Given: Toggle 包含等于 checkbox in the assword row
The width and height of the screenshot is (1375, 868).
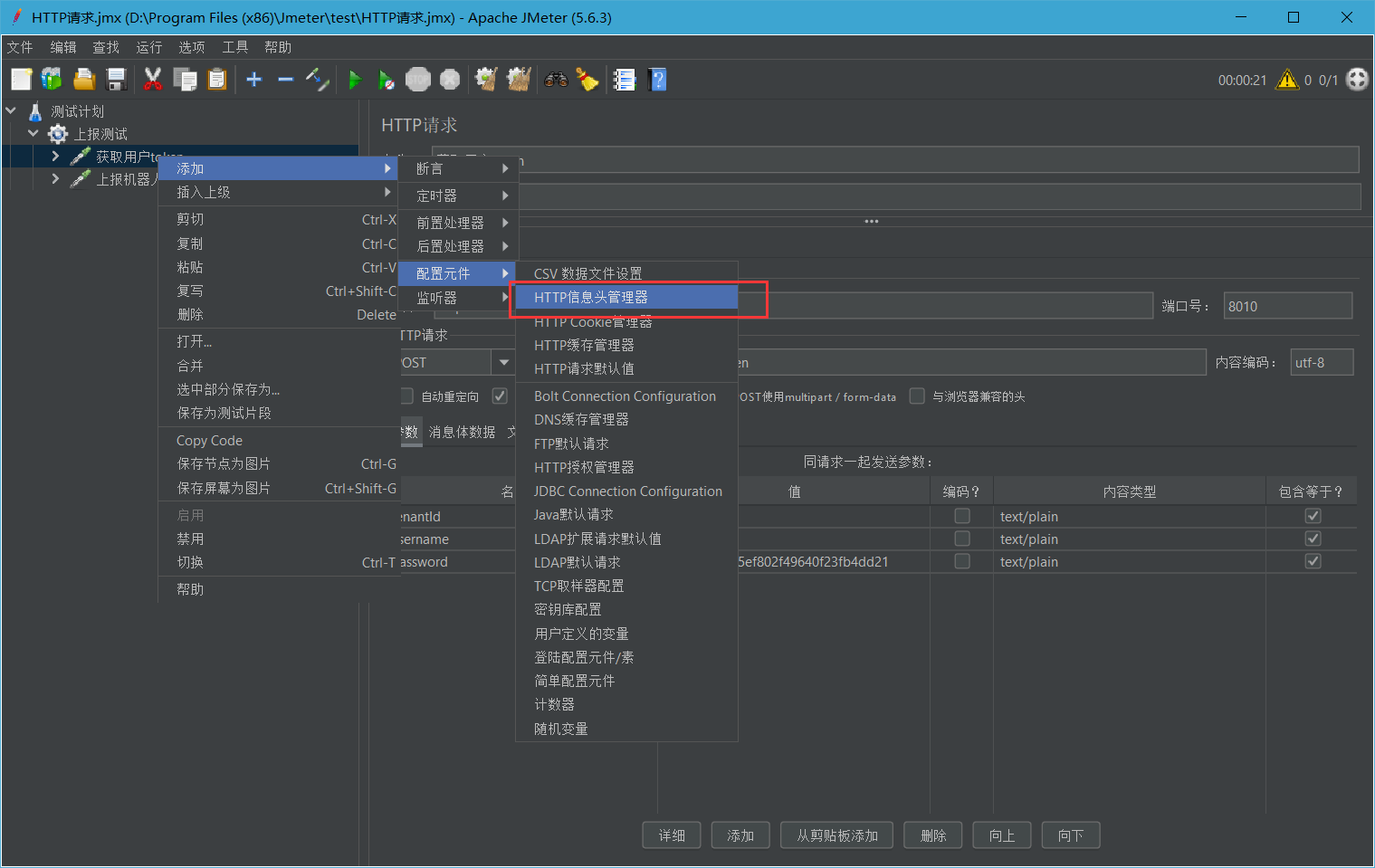Looking at the screenshot, I should pyautogui.click(x=1313, y=561).
